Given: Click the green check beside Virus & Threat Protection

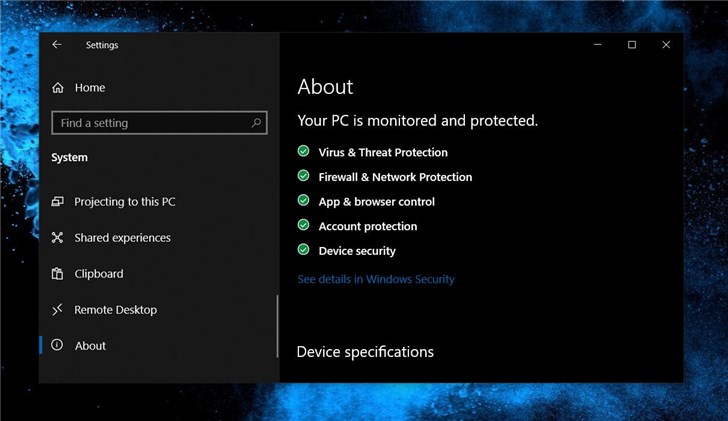Looking at the screenshot, I should (x=303, y=152).
